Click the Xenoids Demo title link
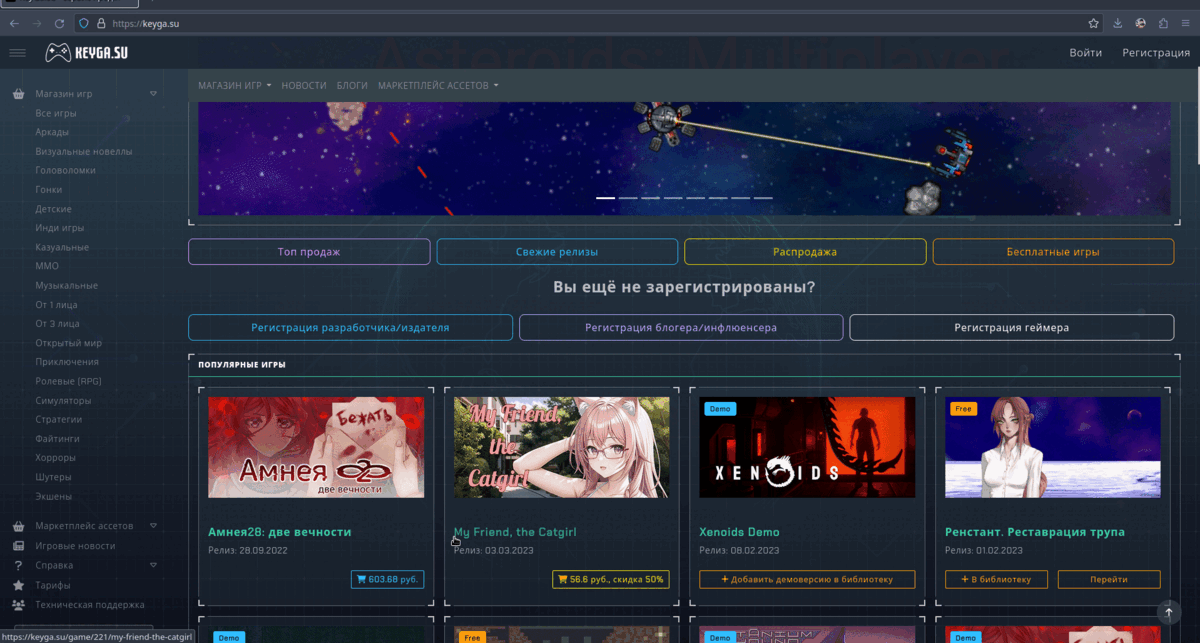Image resolution: width=1200 pixels, height=643 pixels. (x=739, y=532)
